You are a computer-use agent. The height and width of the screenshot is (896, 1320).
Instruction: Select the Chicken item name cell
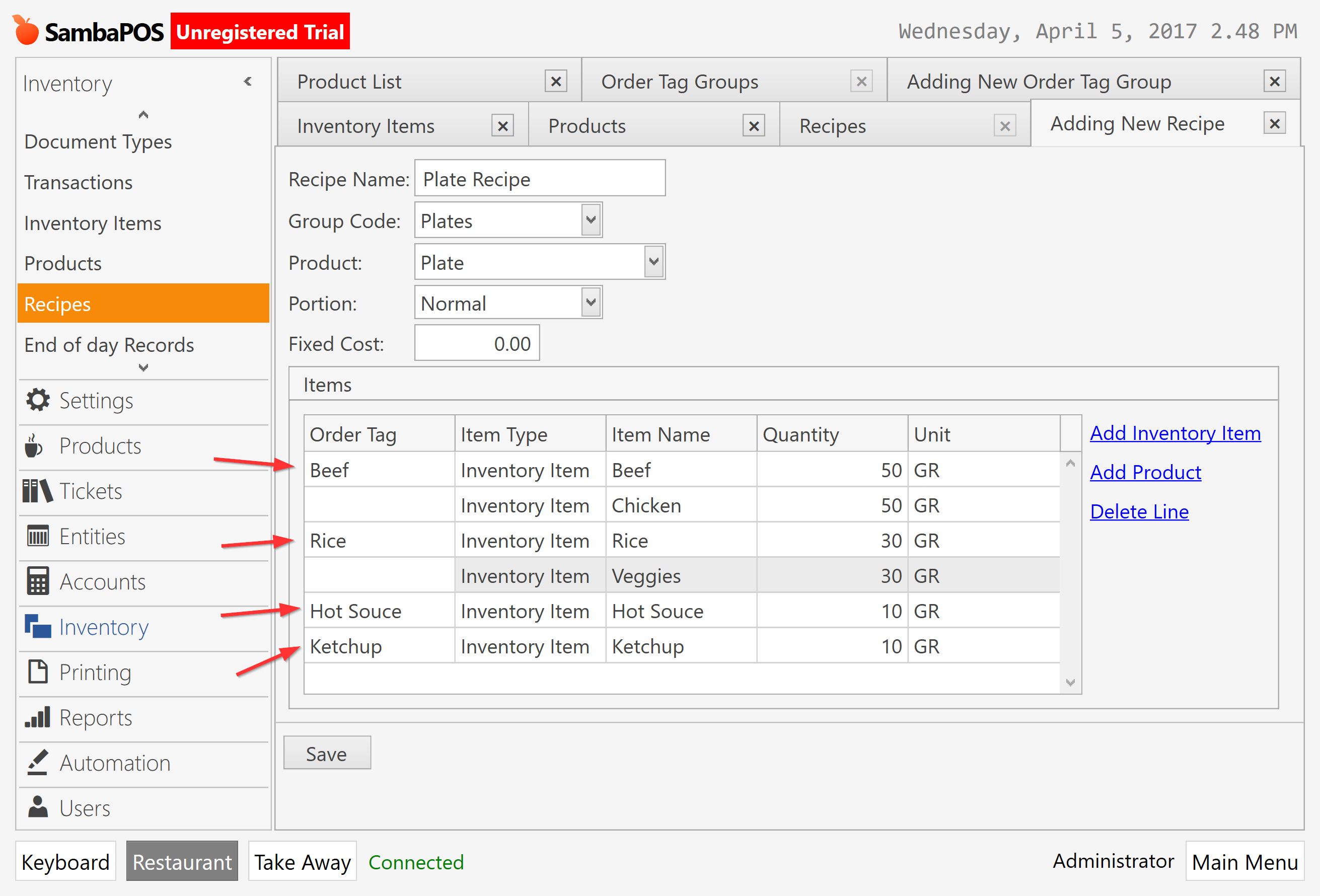click(x=681, y=505)
